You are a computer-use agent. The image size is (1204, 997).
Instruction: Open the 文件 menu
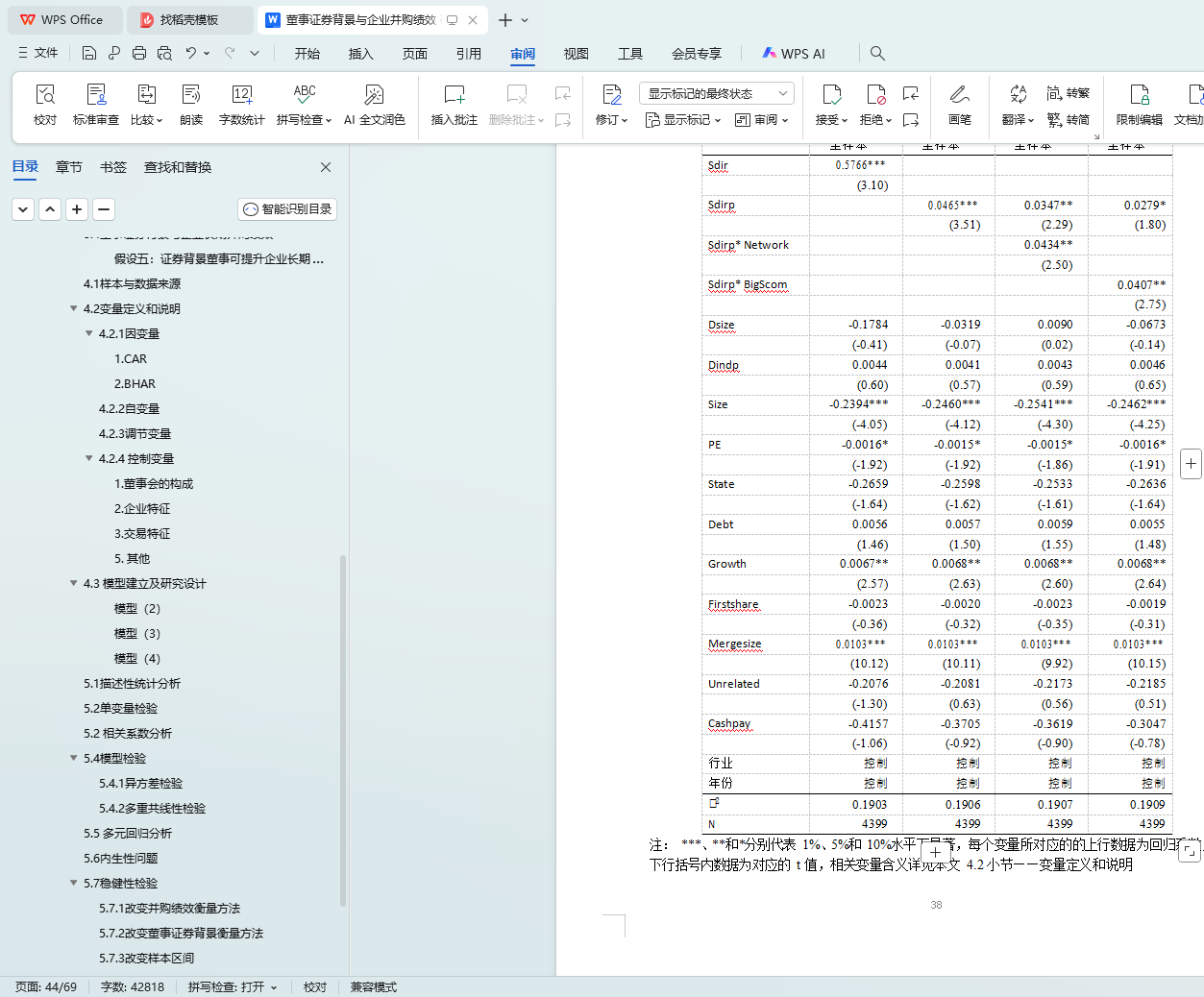(x=38, y=53)
